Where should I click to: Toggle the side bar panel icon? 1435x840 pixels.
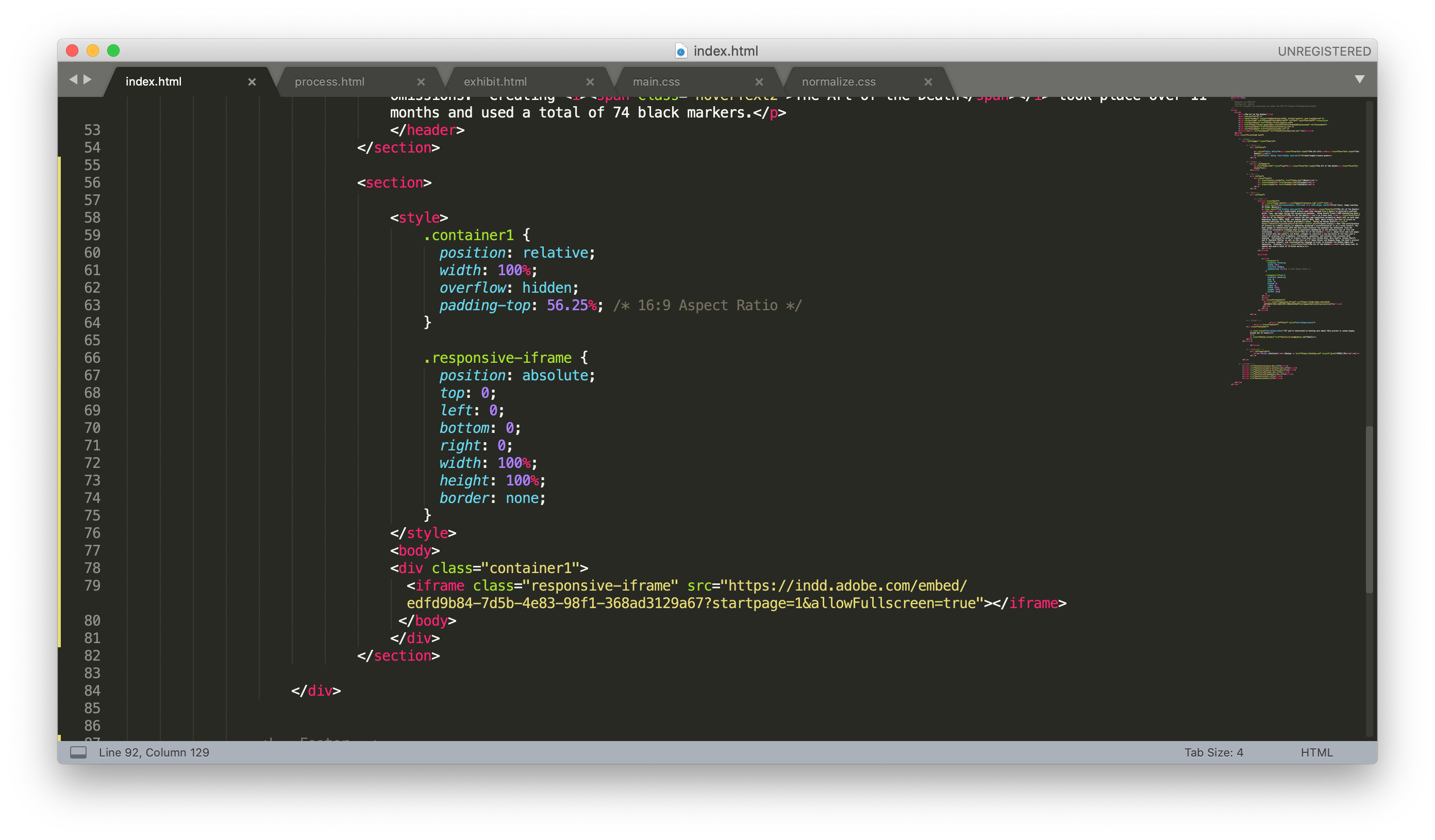point(78,752)
